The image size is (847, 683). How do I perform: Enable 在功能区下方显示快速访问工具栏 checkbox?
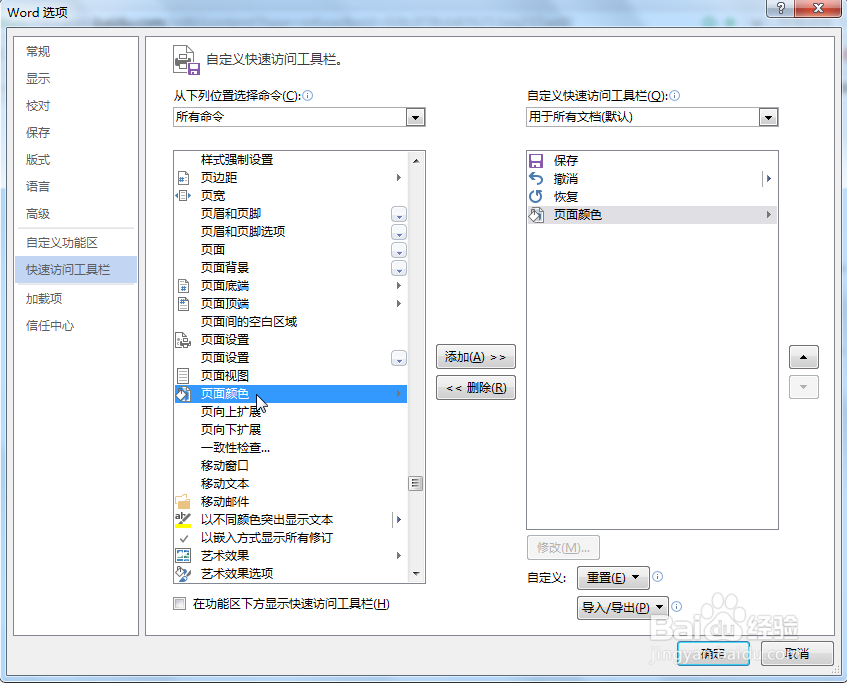click(180, 604)
